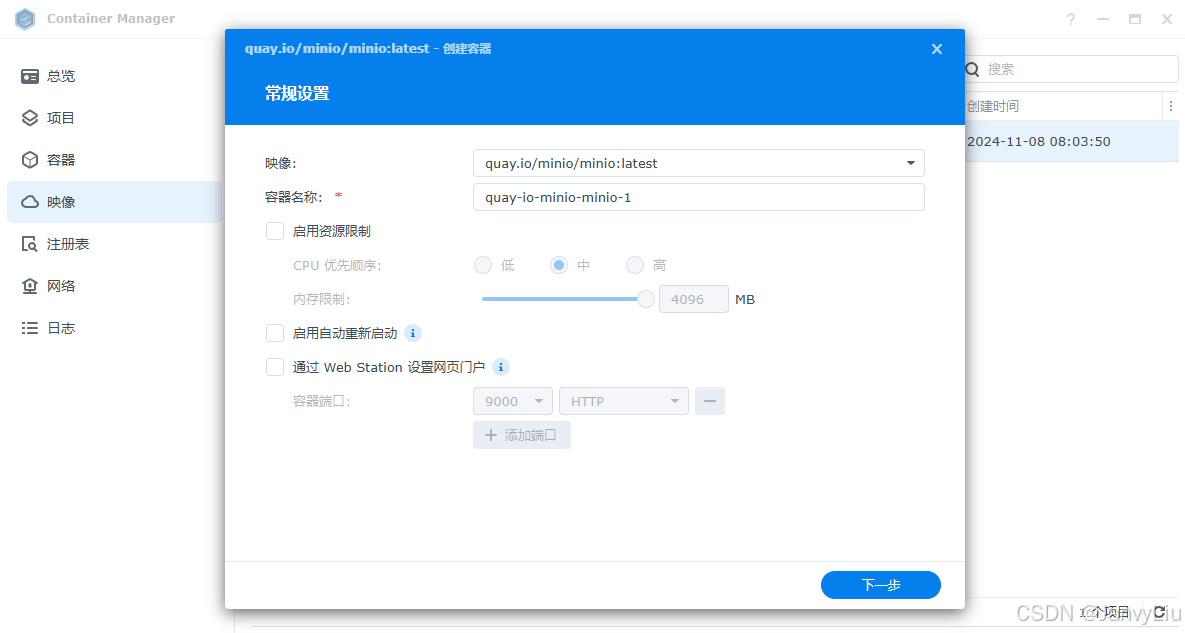The width and height of the screenshot is (1185, 633).
Task: Enable the 启用资源限制 checkbox
Action: [275, 231]
